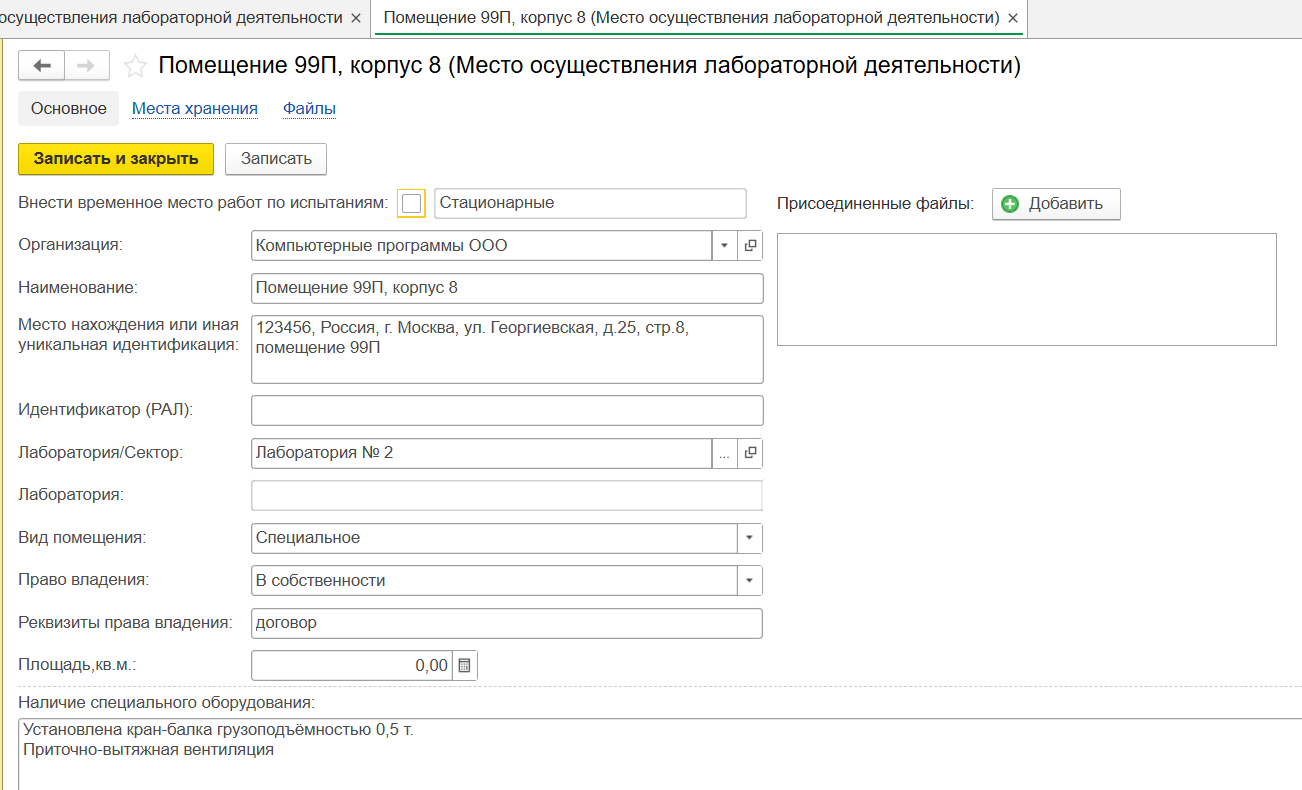The height and width of the screenshot is (790, 1302).
Task: Click the forward navigation arrow
Action: click(87, 66)
